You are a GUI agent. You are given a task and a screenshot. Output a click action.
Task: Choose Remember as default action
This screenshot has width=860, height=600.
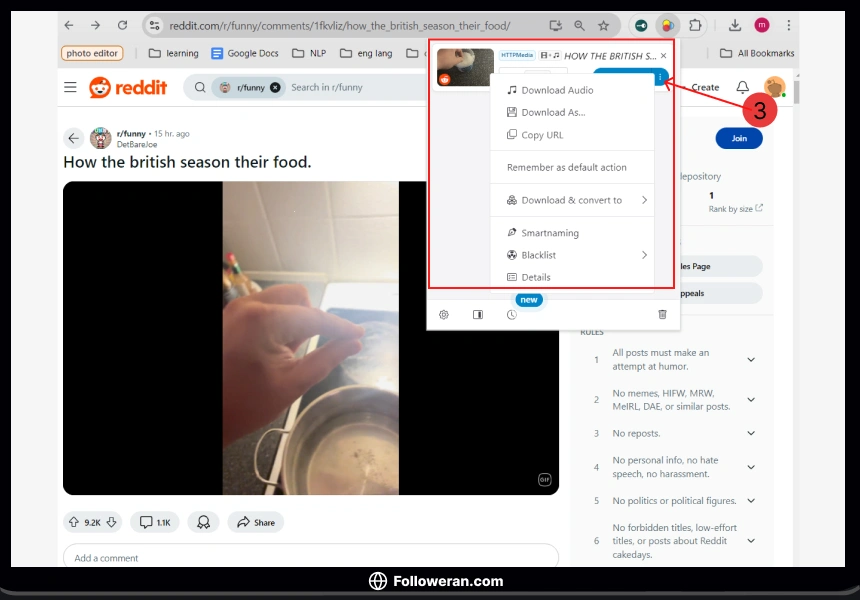(x=566, y=167)
